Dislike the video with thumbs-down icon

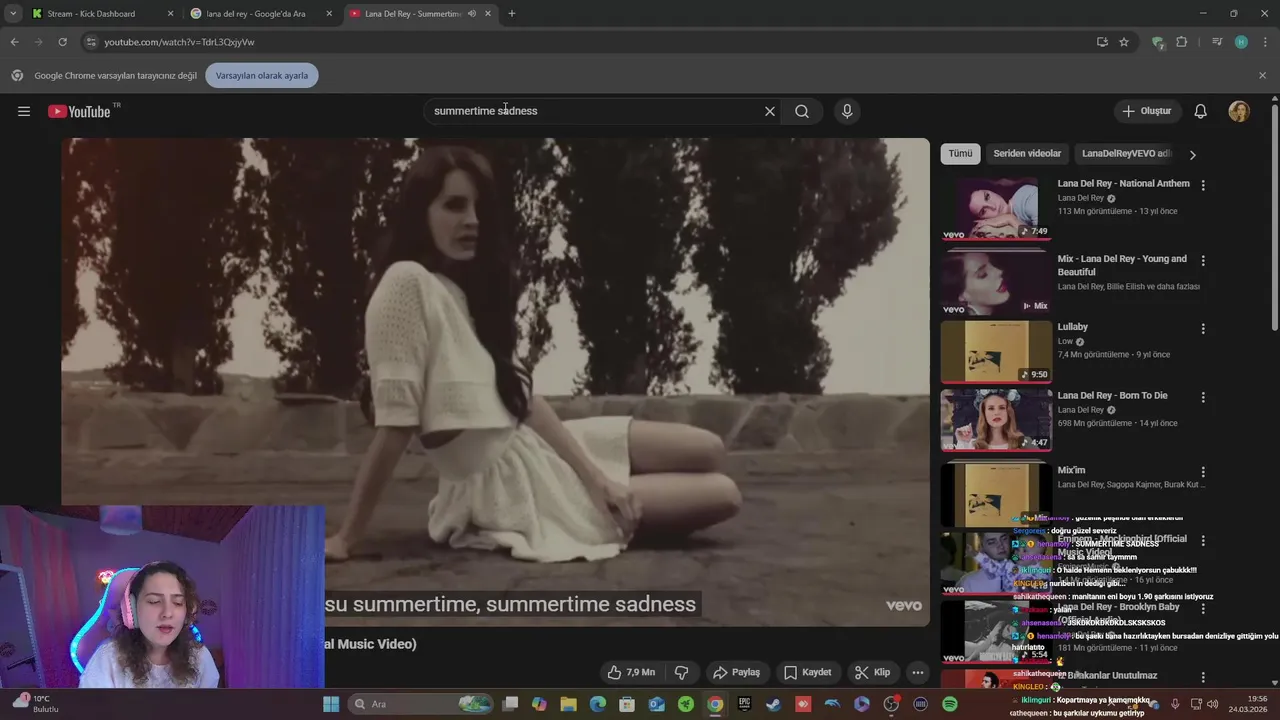(682, 672)
